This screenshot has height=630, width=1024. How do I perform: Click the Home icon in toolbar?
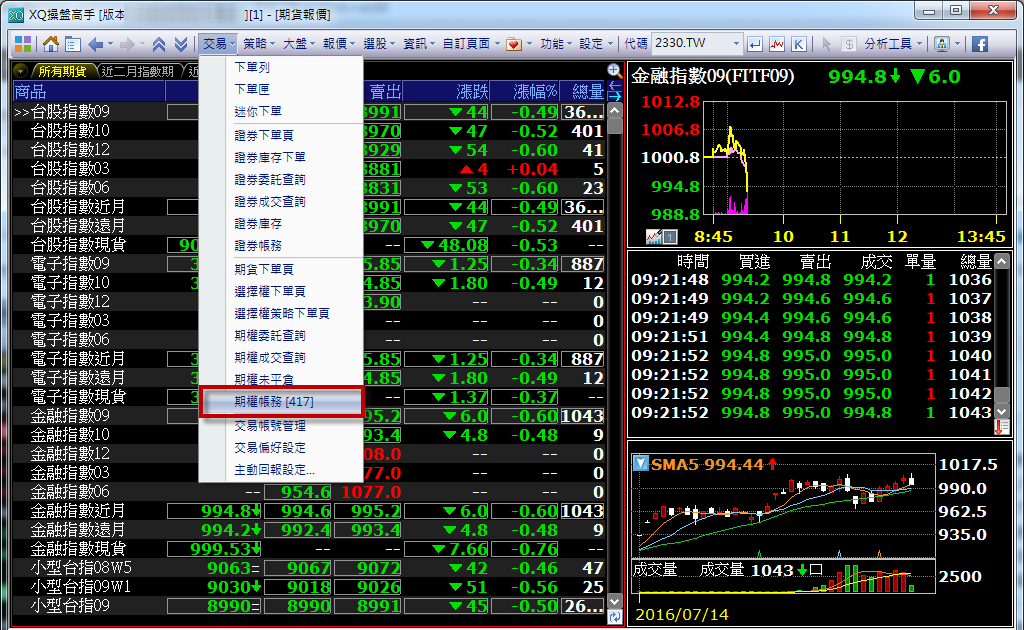point(51,44)
